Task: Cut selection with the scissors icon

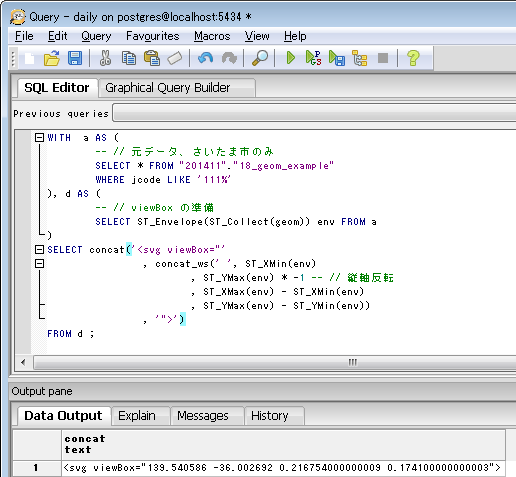Action: click(x=105, y=58)
